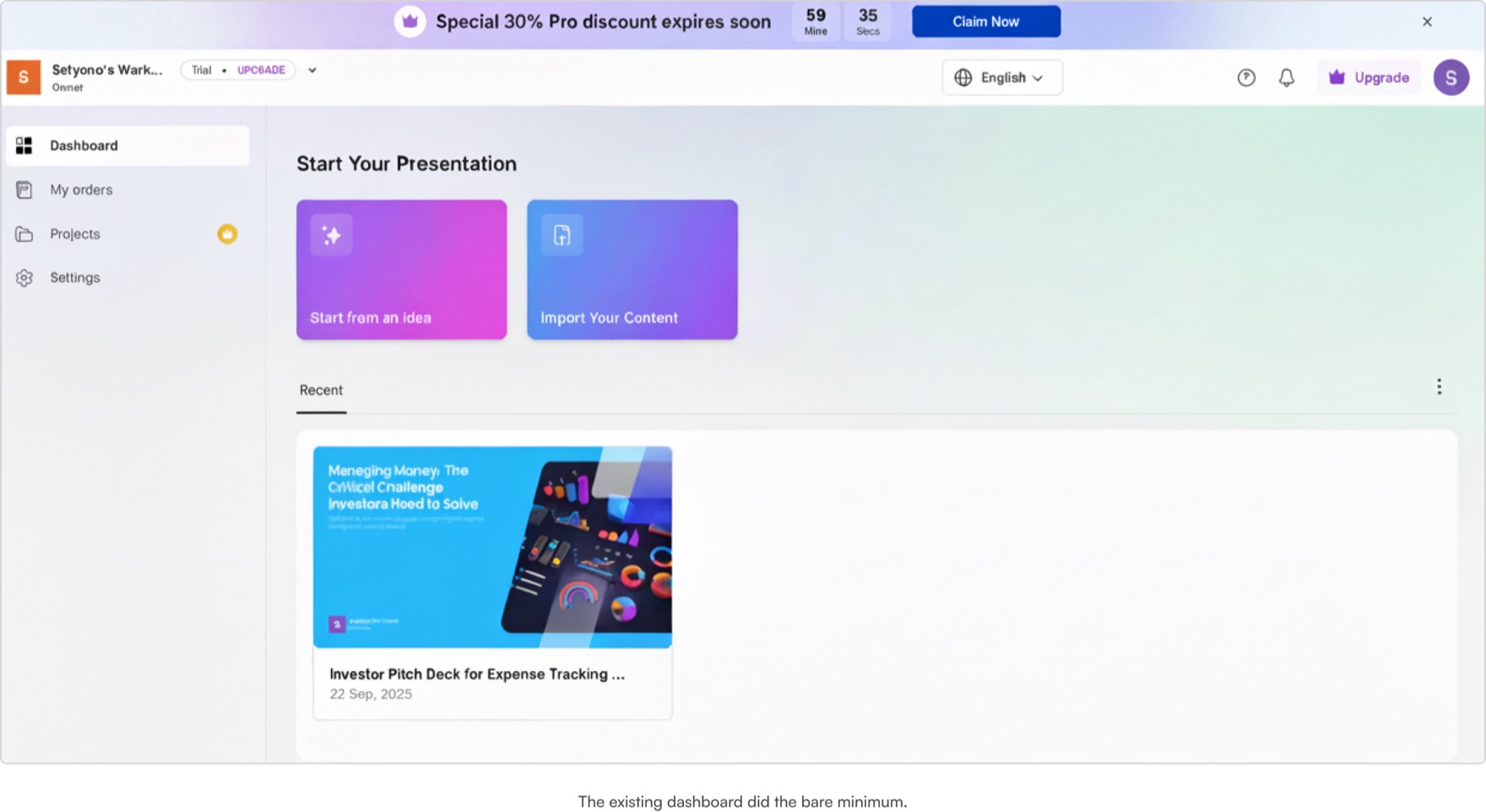Click the Investor Pitch Deck title text

(x=477, y=674)
